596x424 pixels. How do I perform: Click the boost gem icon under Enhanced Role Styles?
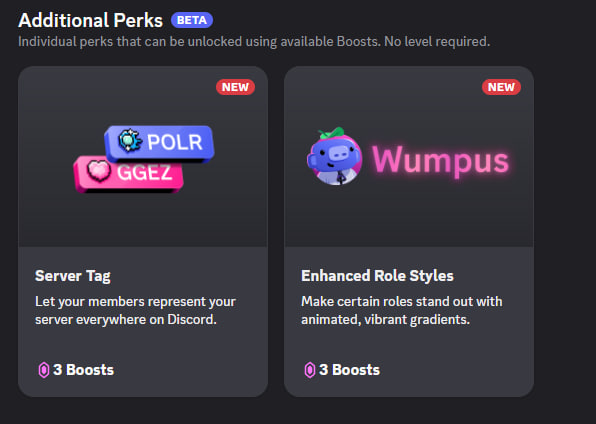click(310, 370)
